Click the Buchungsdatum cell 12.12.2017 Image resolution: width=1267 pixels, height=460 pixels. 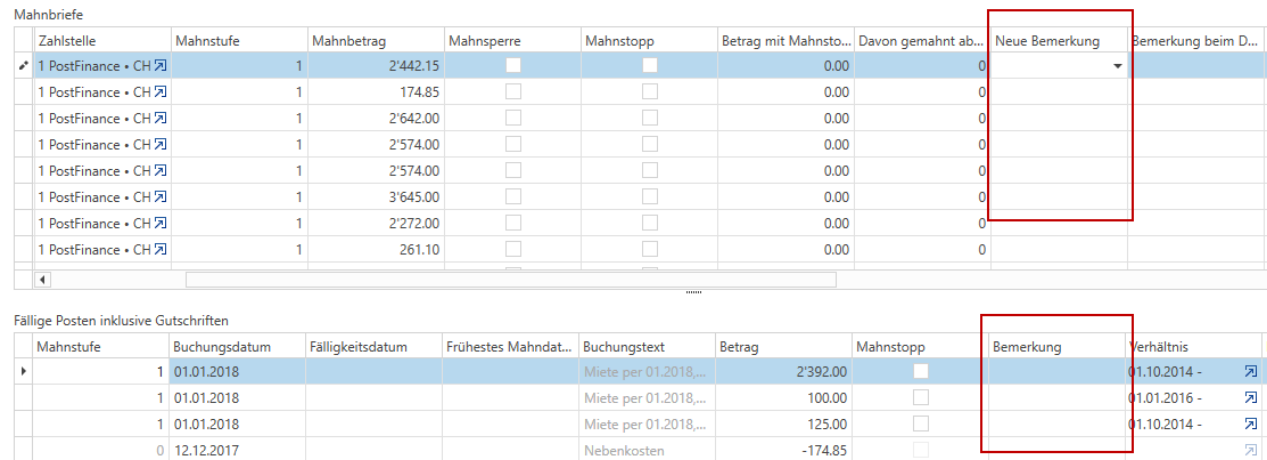point(238,450)
